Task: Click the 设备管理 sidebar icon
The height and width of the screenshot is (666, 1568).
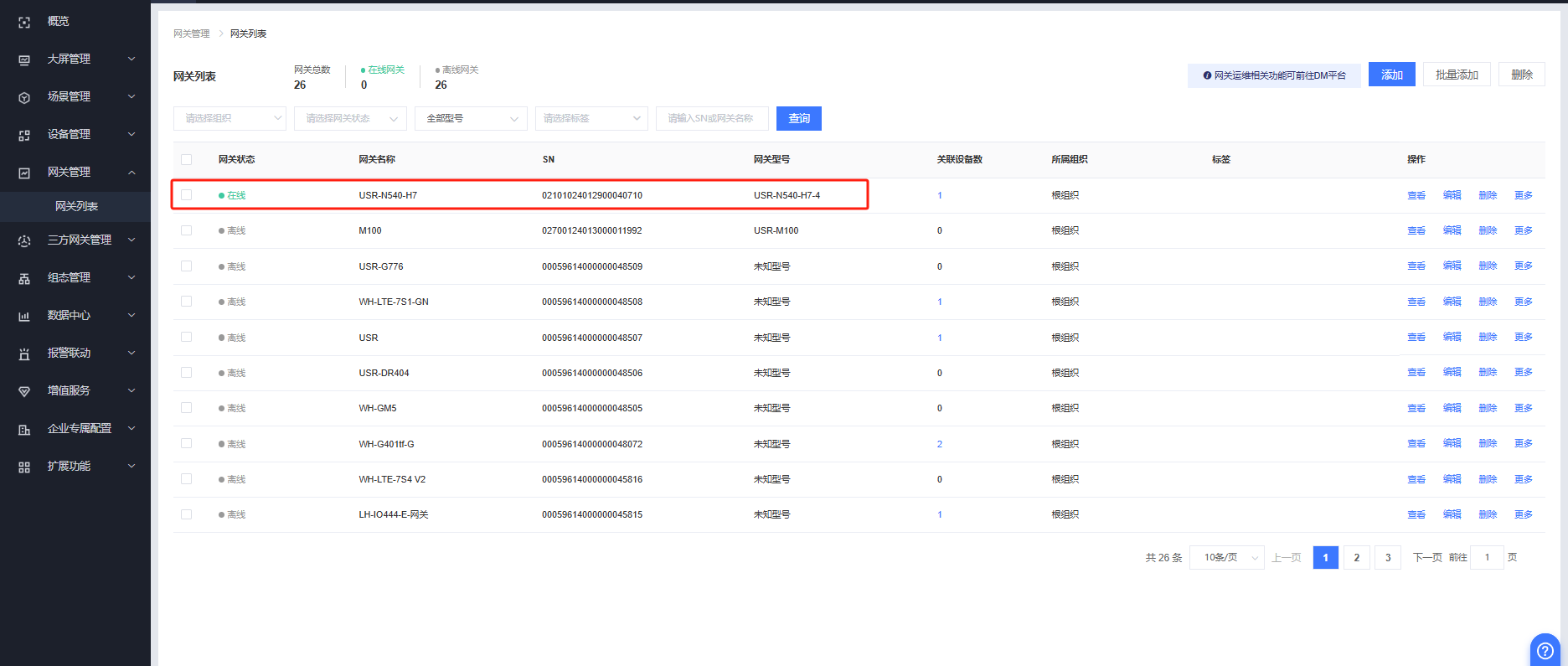Action: point(24,135)
